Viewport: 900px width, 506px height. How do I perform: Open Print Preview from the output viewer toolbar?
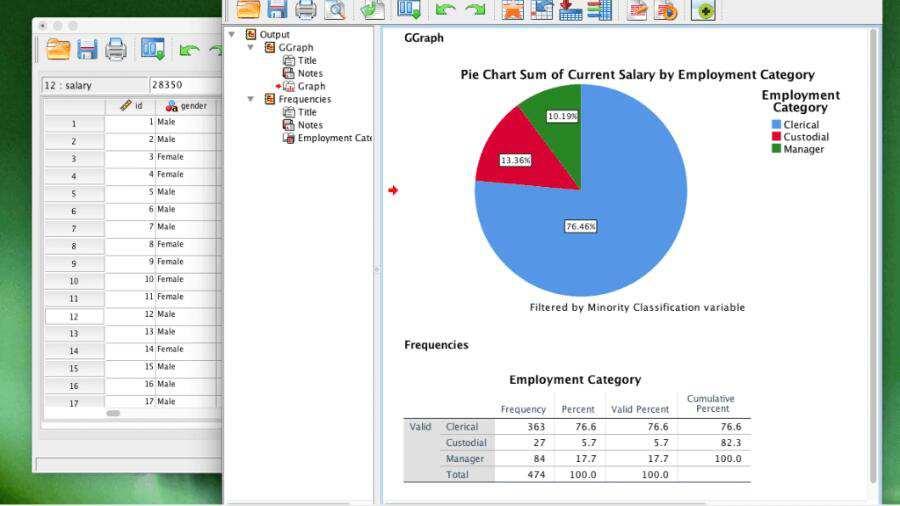tap(335, 10)
